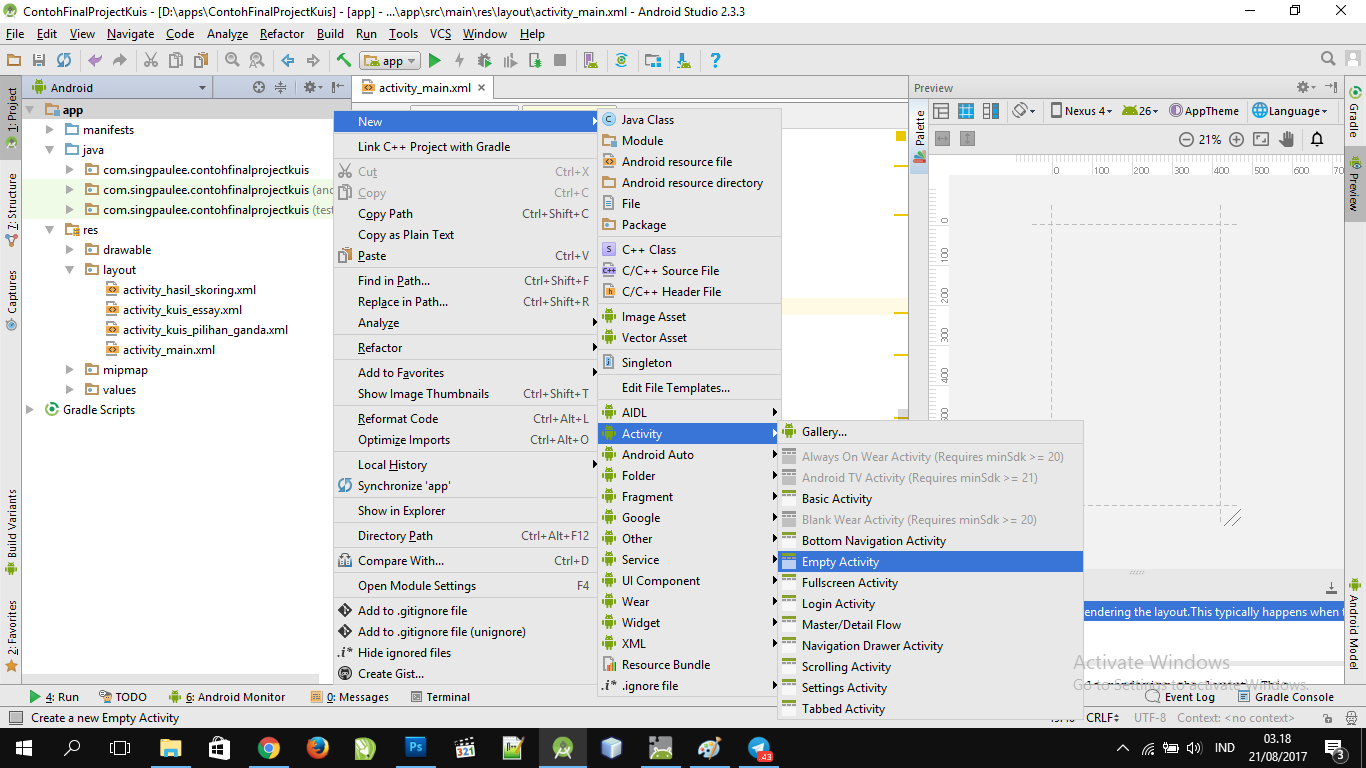1366x768 pixels.
Task: Open the Gradle Console button
Action: [1286, 697]
